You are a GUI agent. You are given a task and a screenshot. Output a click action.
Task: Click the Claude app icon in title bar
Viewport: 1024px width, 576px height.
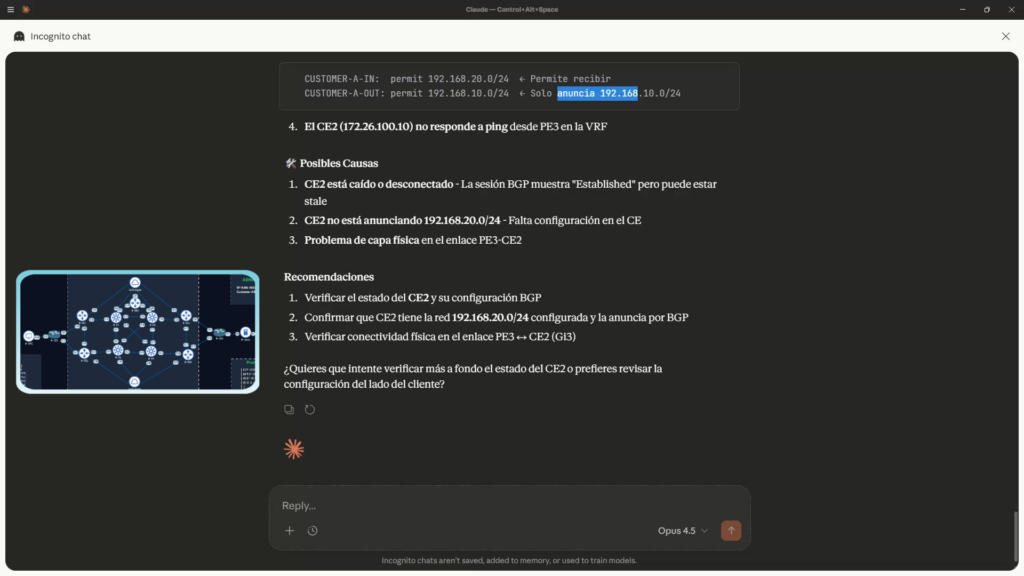26,9
